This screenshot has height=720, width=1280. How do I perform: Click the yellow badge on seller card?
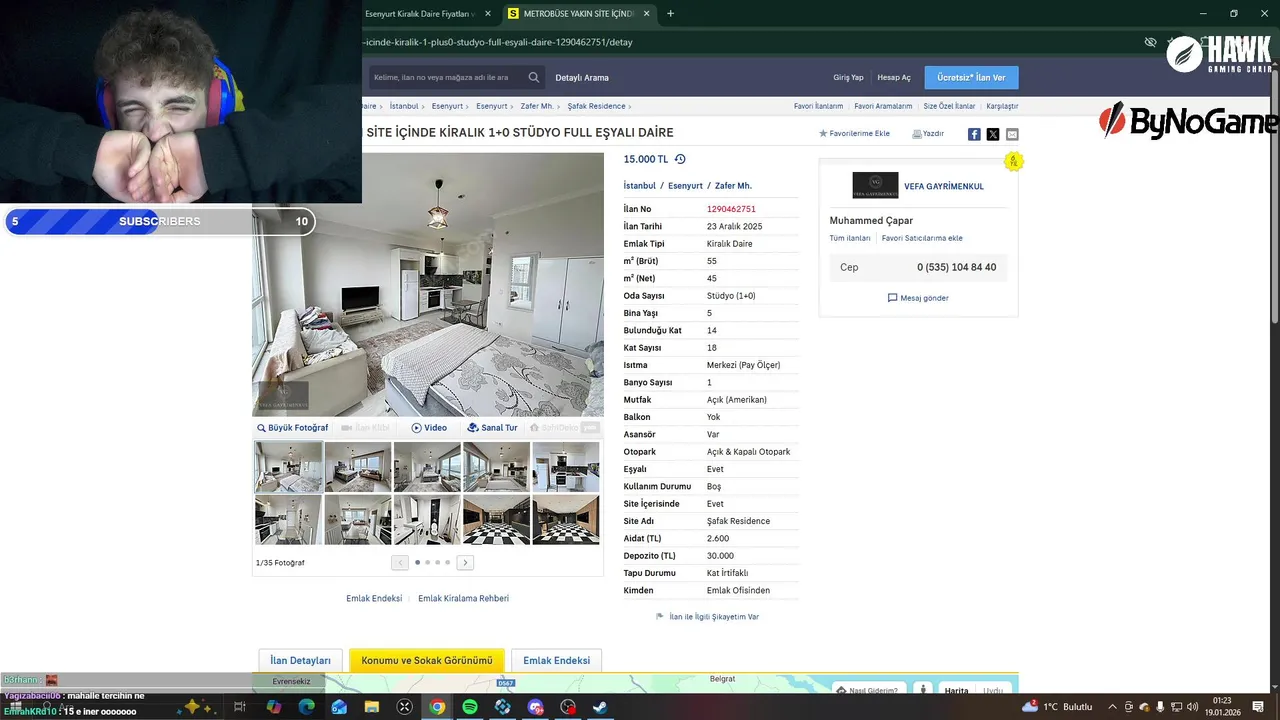pos(1013,161)
